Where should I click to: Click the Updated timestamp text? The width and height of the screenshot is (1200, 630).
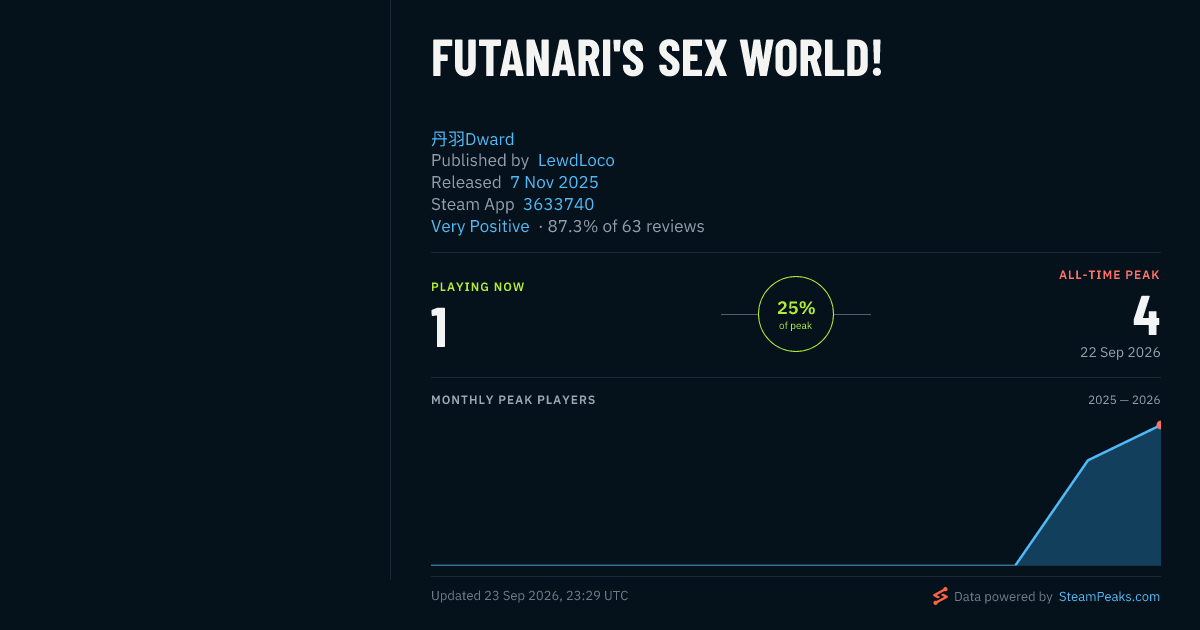[530, 596]
